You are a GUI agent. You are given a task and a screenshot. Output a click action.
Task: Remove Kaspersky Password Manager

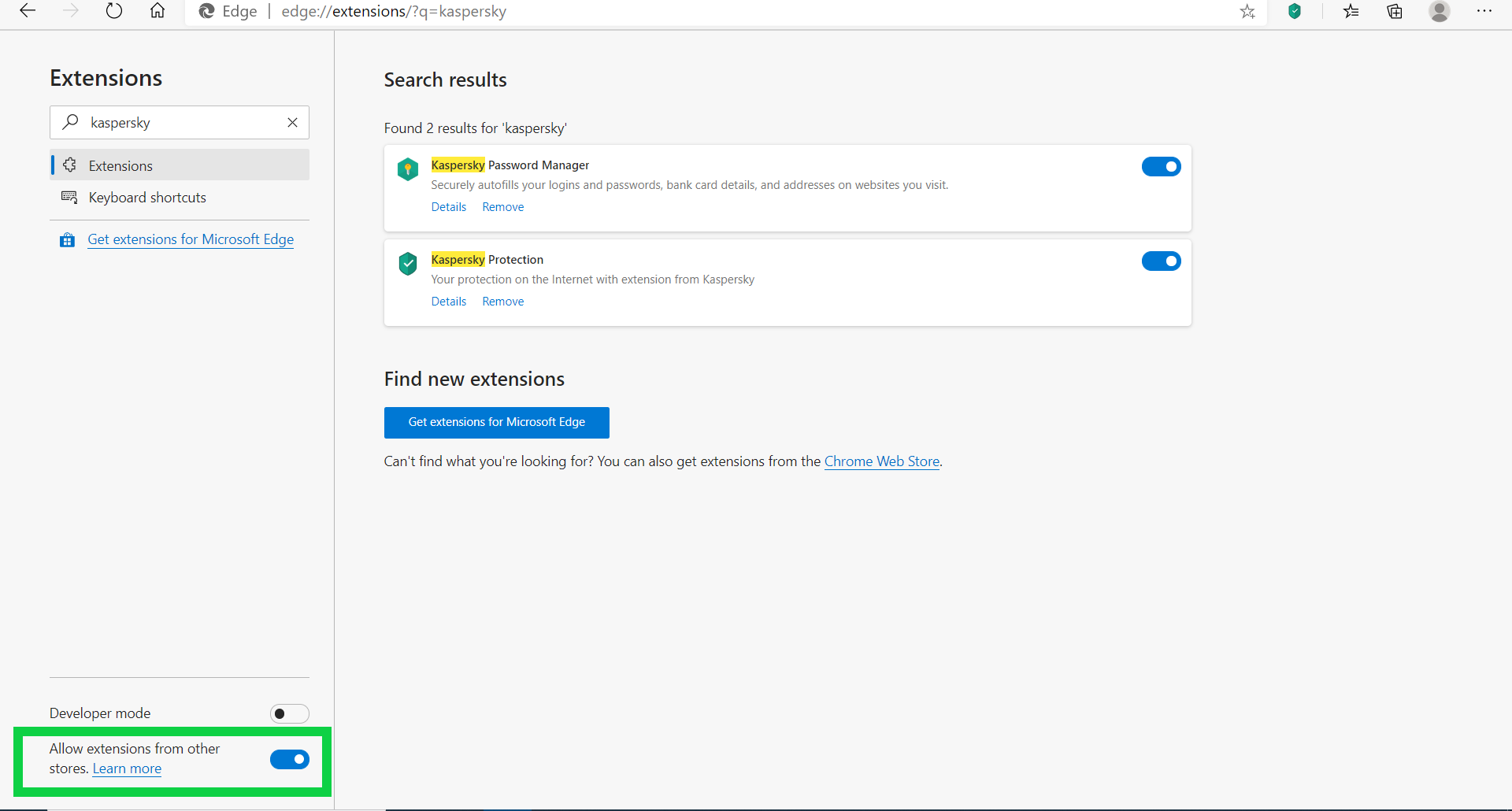click(x=502, y=207)
